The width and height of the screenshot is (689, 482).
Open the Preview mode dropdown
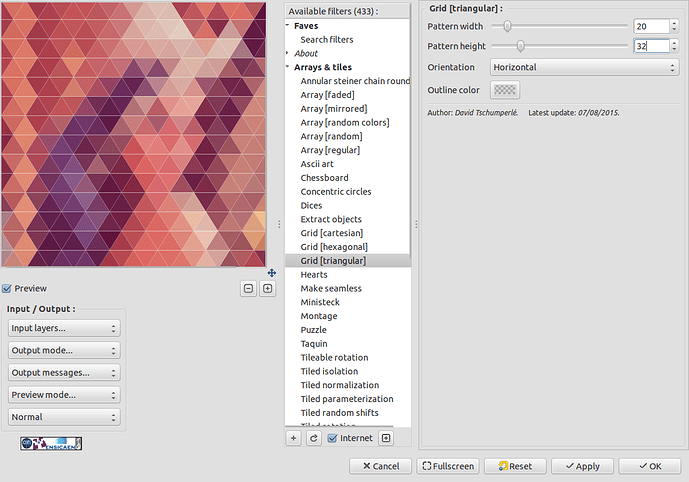tap(64, 394)
